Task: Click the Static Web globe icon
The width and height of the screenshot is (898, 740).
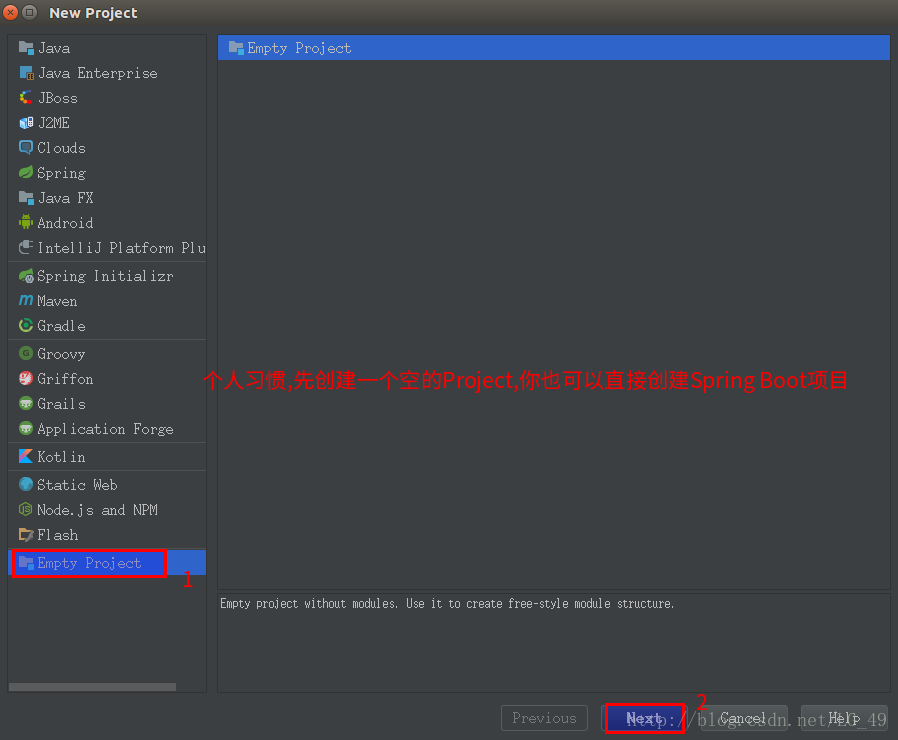Action: [x=26, y=484]
